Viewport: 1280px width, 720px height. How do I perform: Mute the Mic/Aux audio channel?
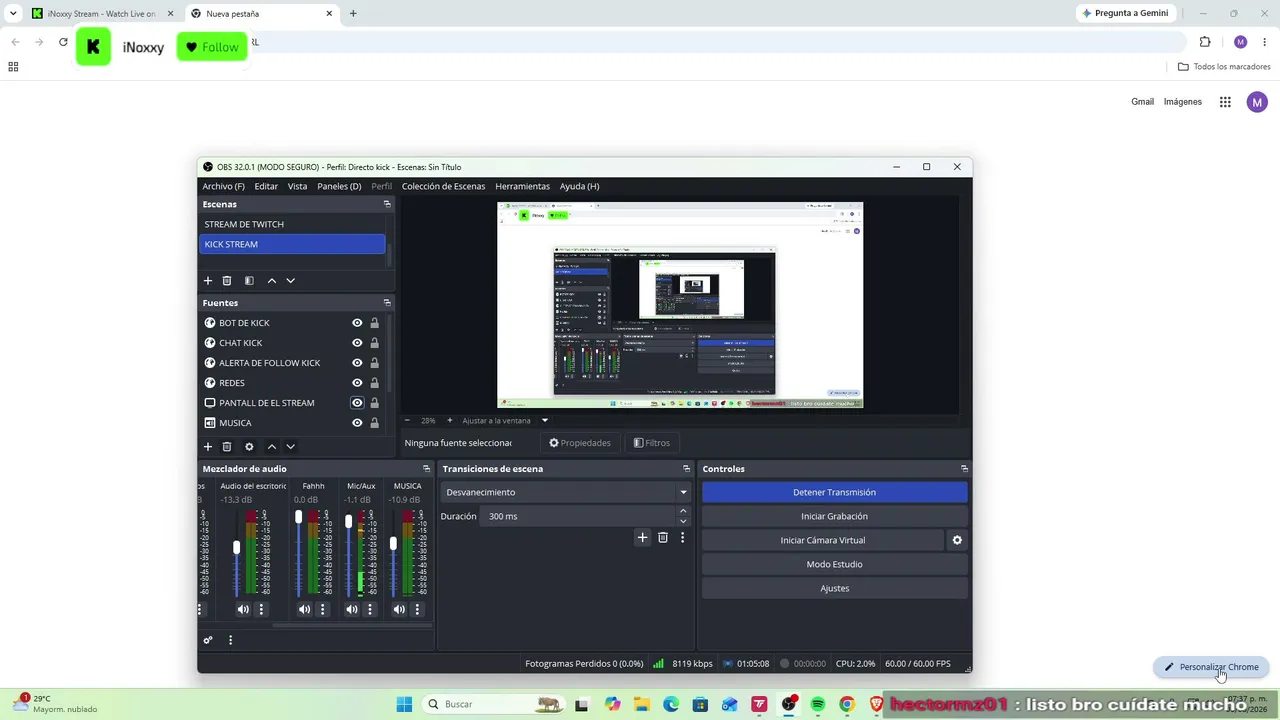pyautogui.click(x=352, y=609)
